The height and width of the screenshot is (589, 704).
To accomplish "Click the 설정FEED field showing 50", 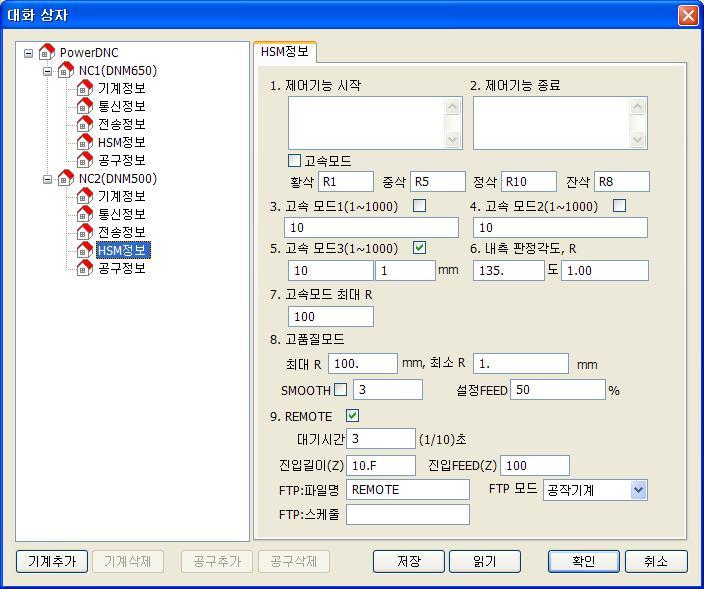I will pyautogui.click(x=558, y=389).
